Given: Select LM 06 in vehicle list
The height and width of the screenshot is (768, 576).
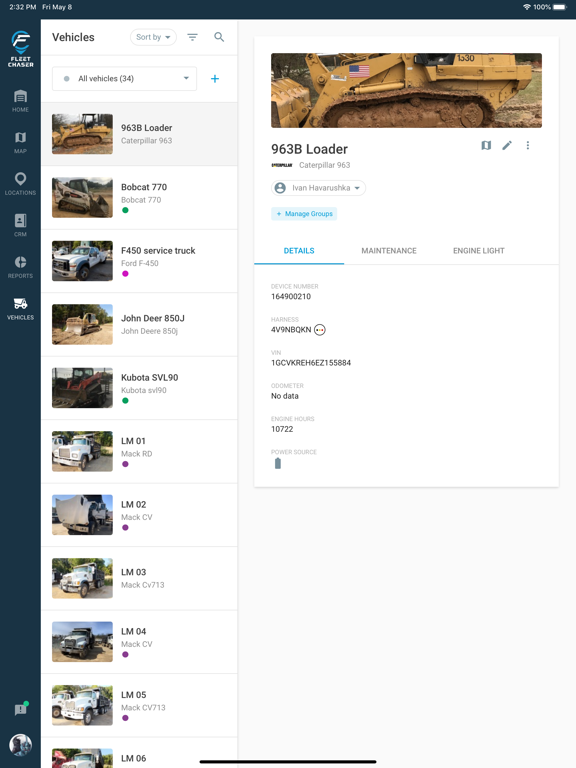Looking at the screenshot, I should click(x=140, y=753).
